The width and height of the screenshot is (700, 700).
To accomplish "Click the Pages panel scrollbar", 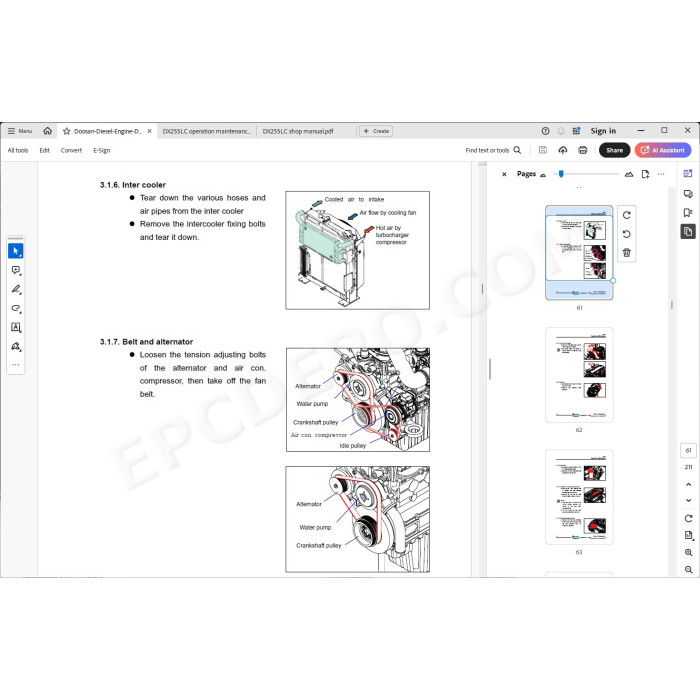I will [x=671, y=305].
